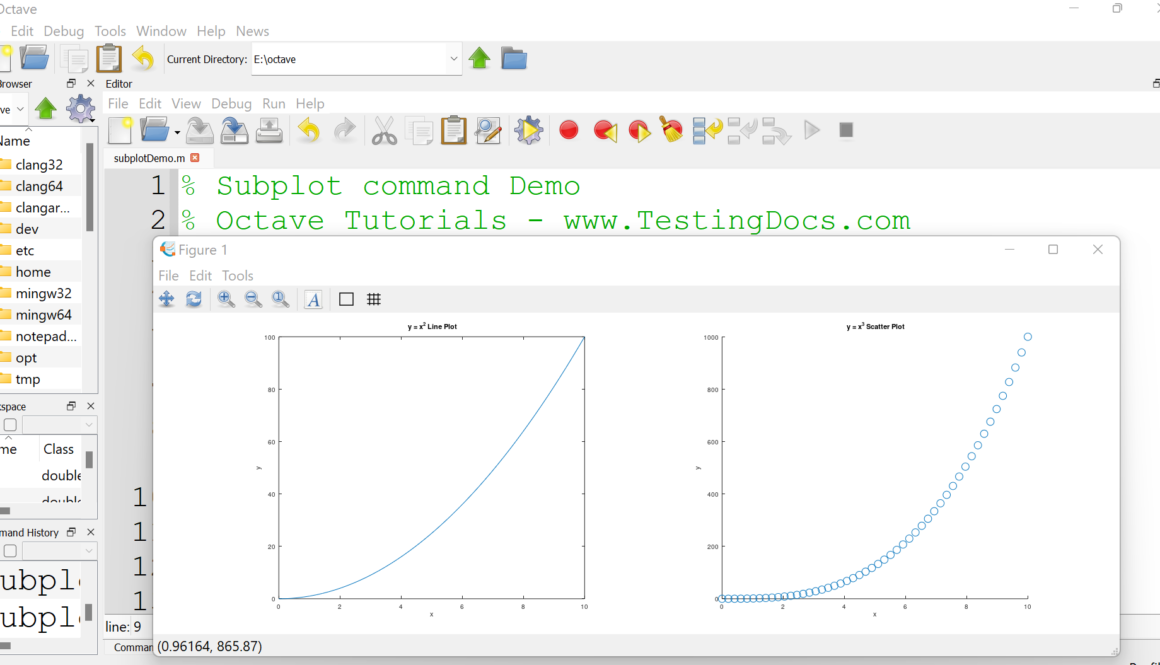1160x665 pixels.
Task: Open main Window menu
Action: click(161, 31)
